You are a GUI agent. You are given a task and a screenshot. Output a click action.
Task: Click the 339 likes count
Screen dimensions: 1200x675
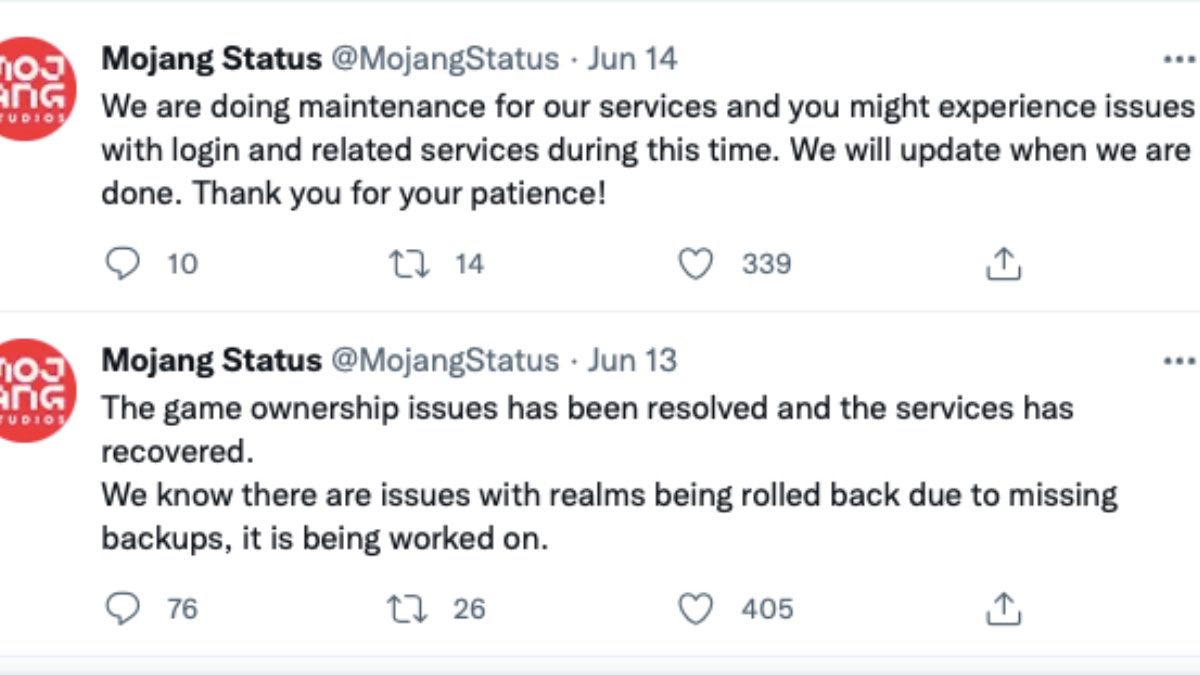click(766, 264)
